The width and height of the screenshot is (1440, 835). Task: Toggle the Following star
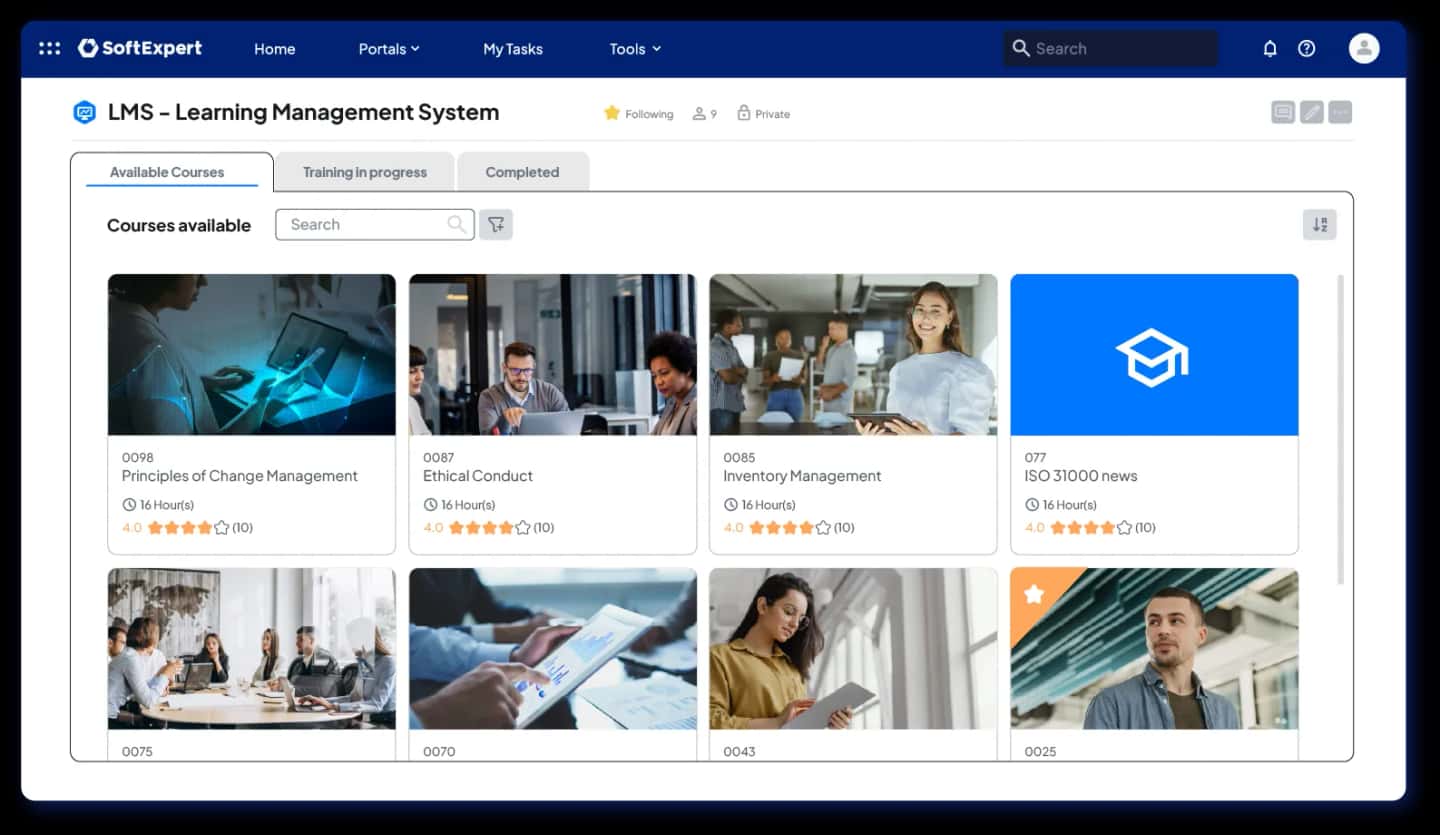point(612,113)
